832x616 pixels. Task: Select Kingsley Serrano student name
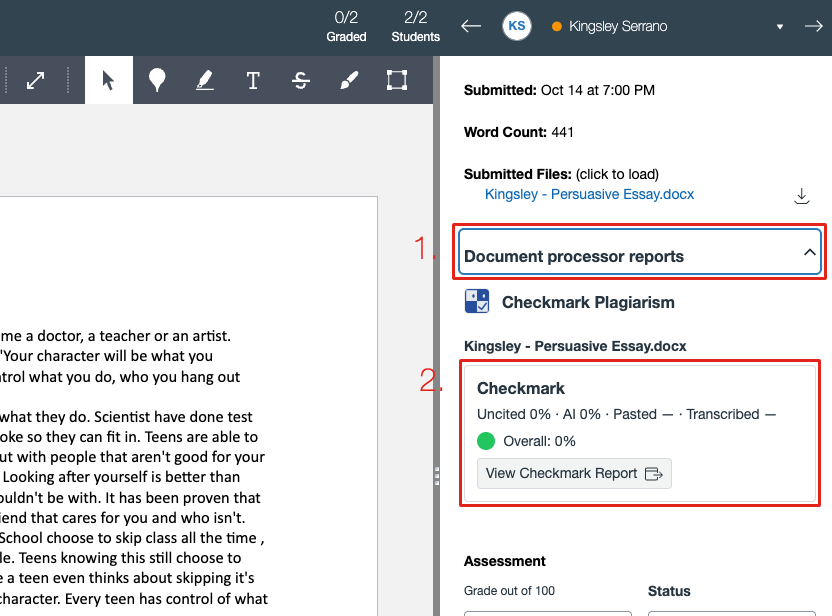coord(618,27)
